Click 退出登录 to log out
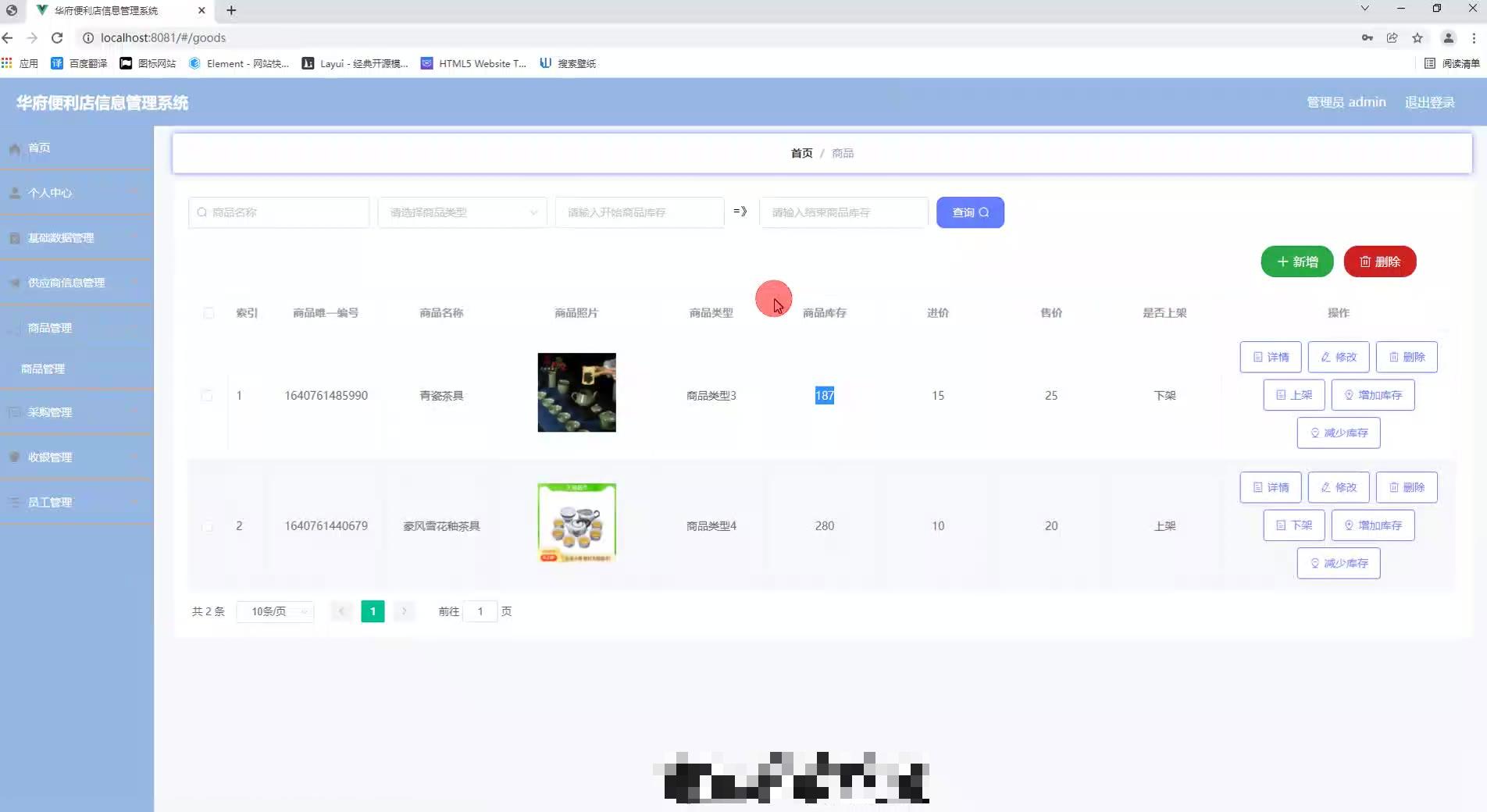 click(1429, 102)
